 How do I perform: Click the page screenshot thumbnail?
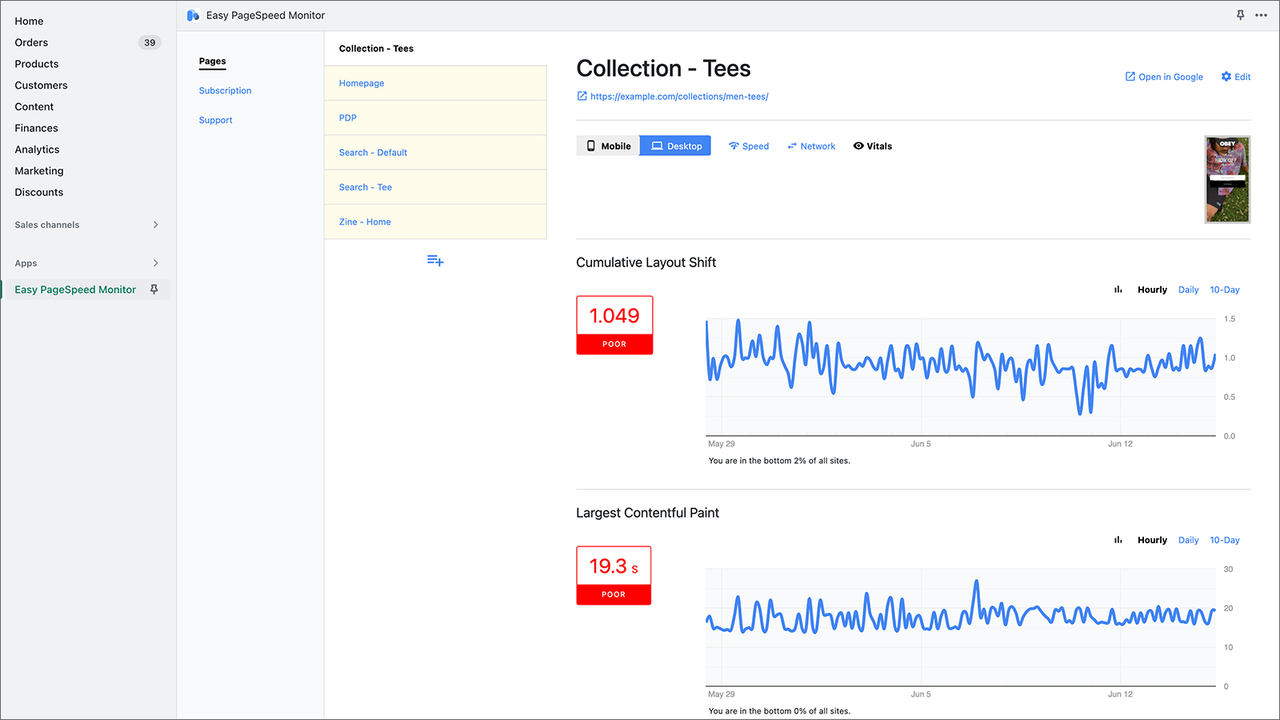coord(1227,178)
